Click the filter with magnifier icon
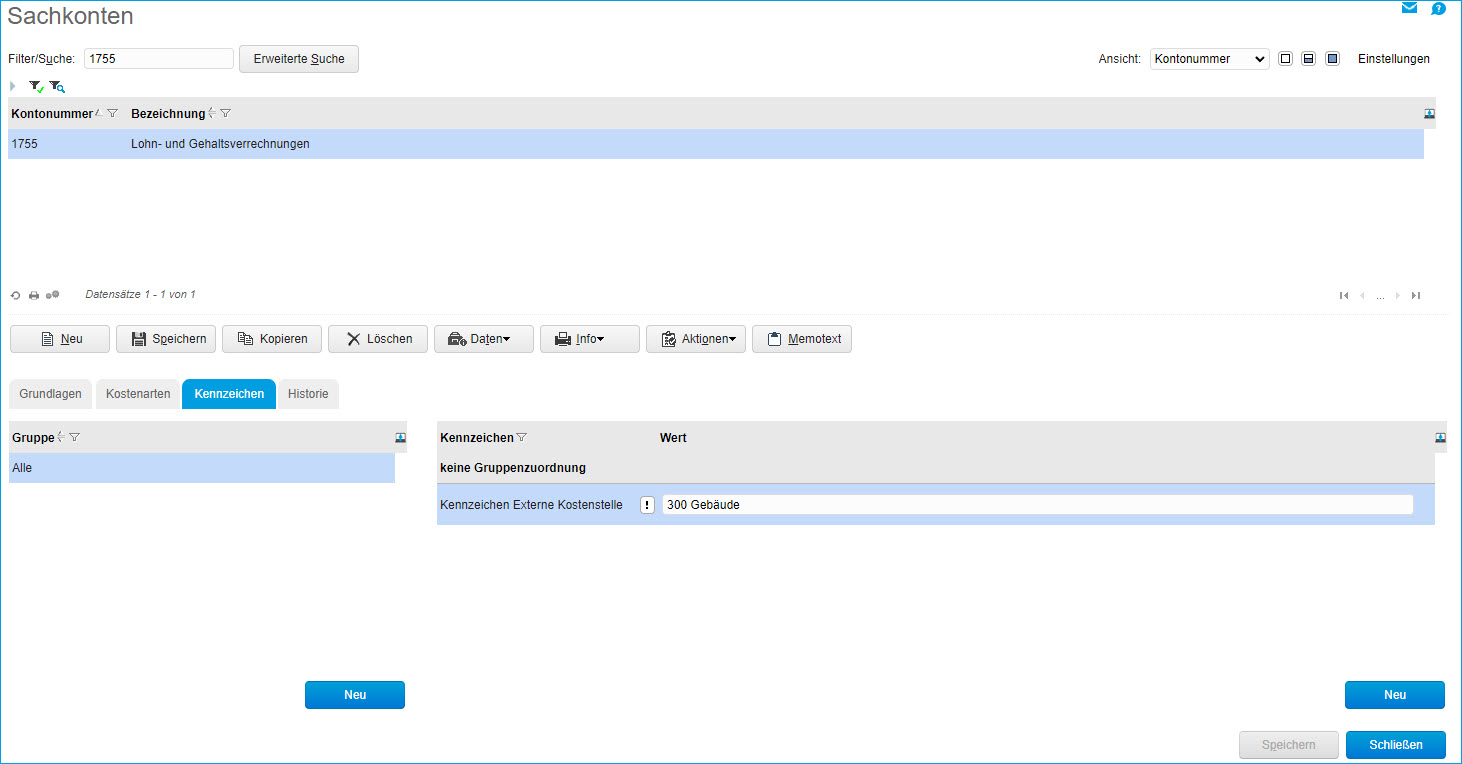Viewport: 1462px width, 764px height. coord(57,87)
